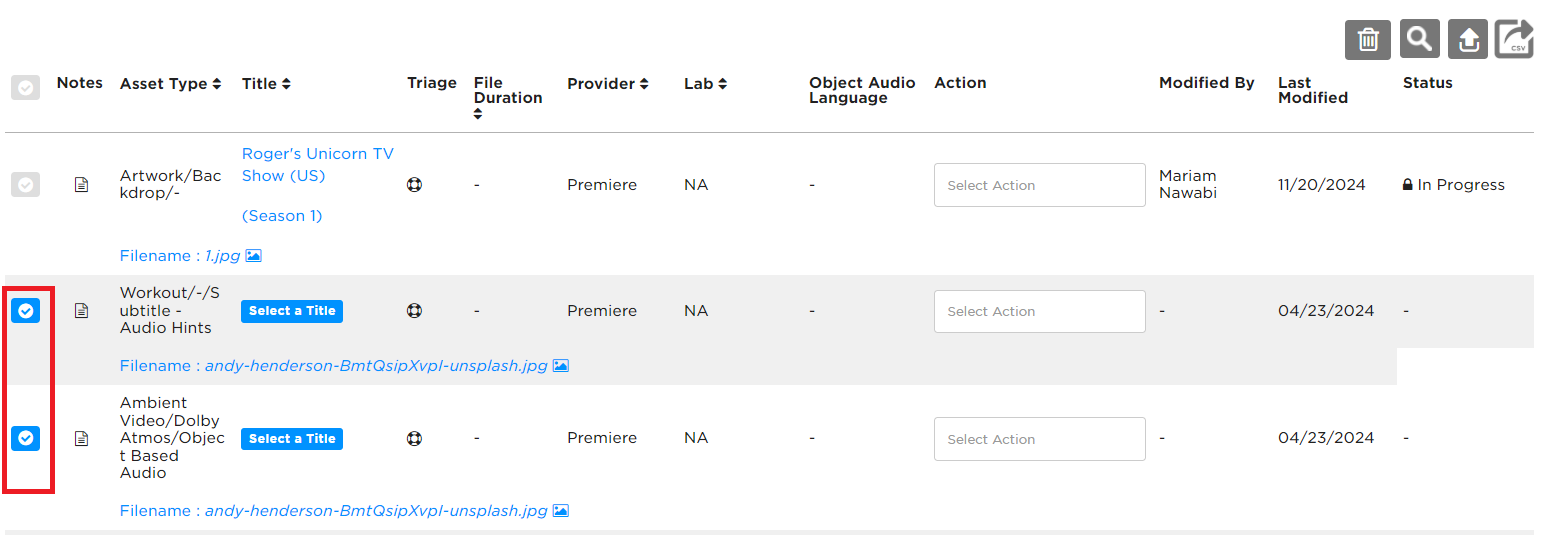Viewport: 1544px width, 535px height.
Task: Open Roger's Unicorn TV Show (US) link
Action: point(318,165)
